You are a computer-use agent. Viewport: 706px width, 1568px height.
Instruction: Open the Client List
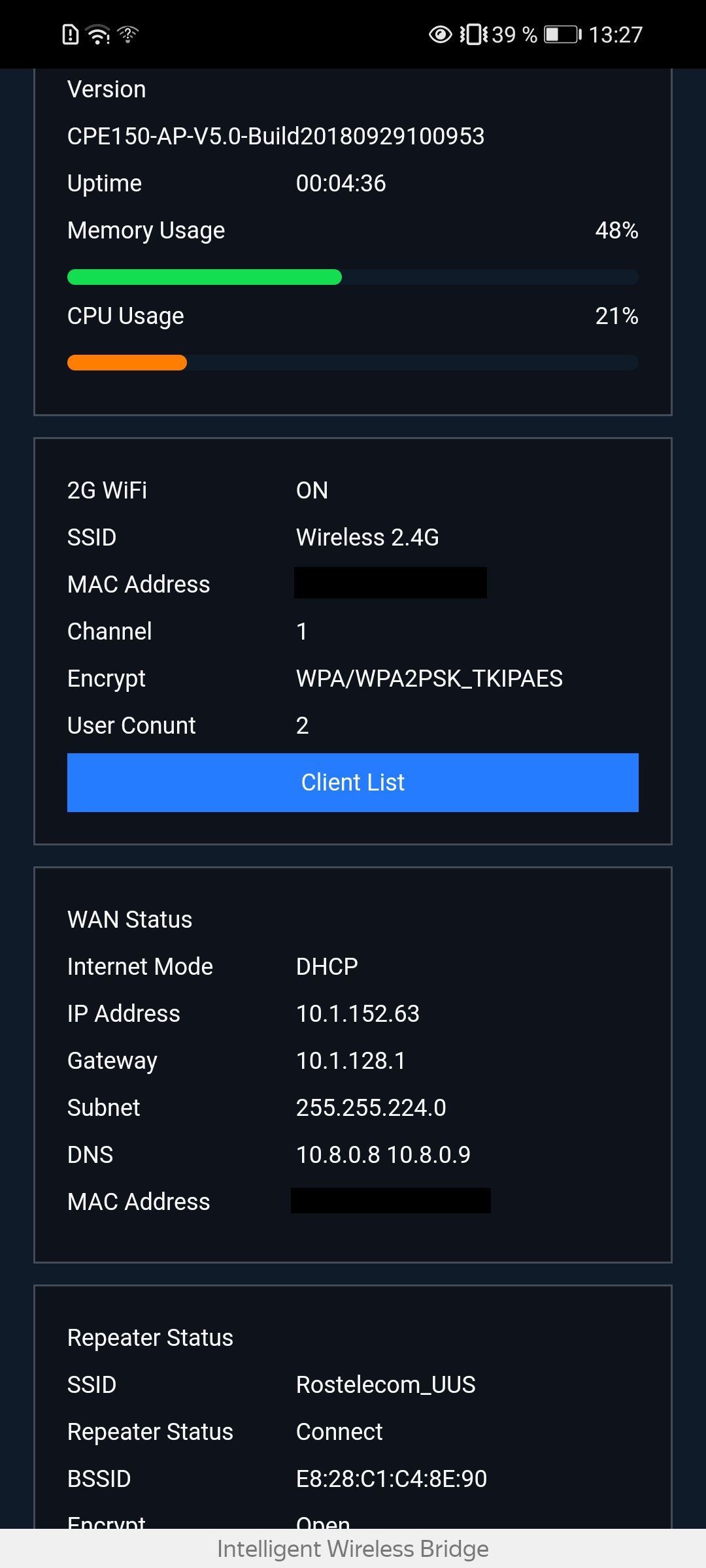(x=353, y=782)
